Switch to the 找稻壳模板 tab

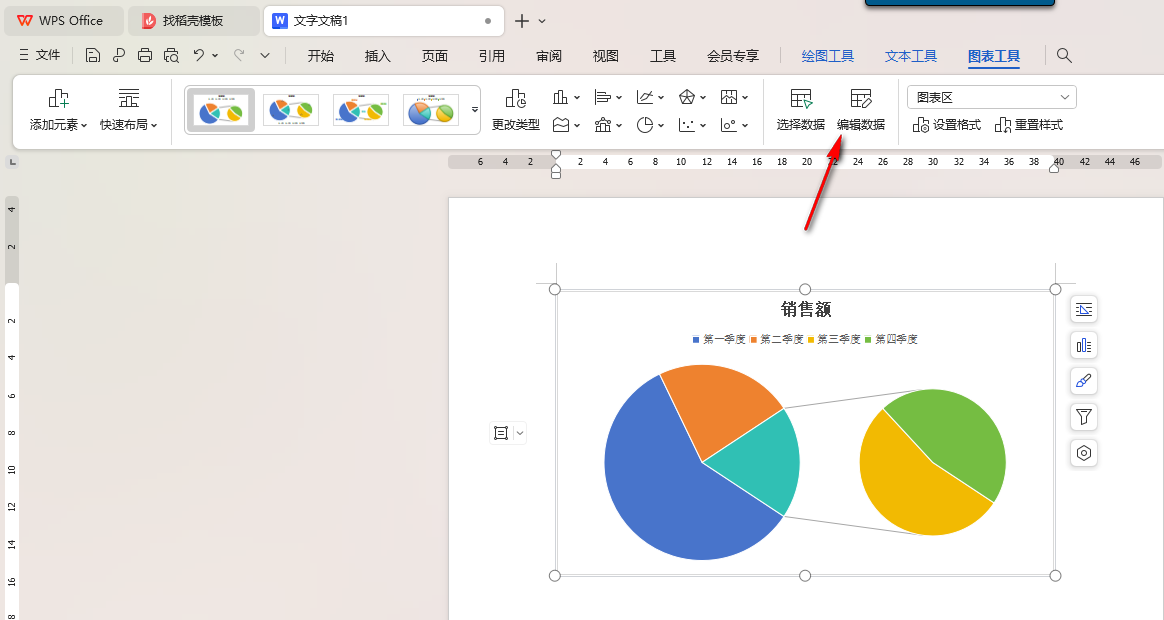tap(193, 21)
